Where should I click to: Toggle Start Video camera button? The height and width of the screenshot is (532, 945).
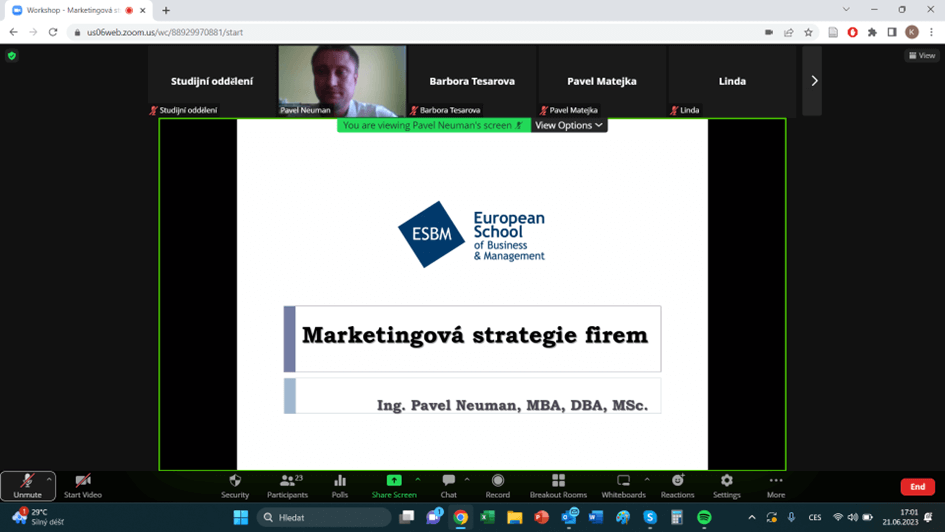coord(83,486)
